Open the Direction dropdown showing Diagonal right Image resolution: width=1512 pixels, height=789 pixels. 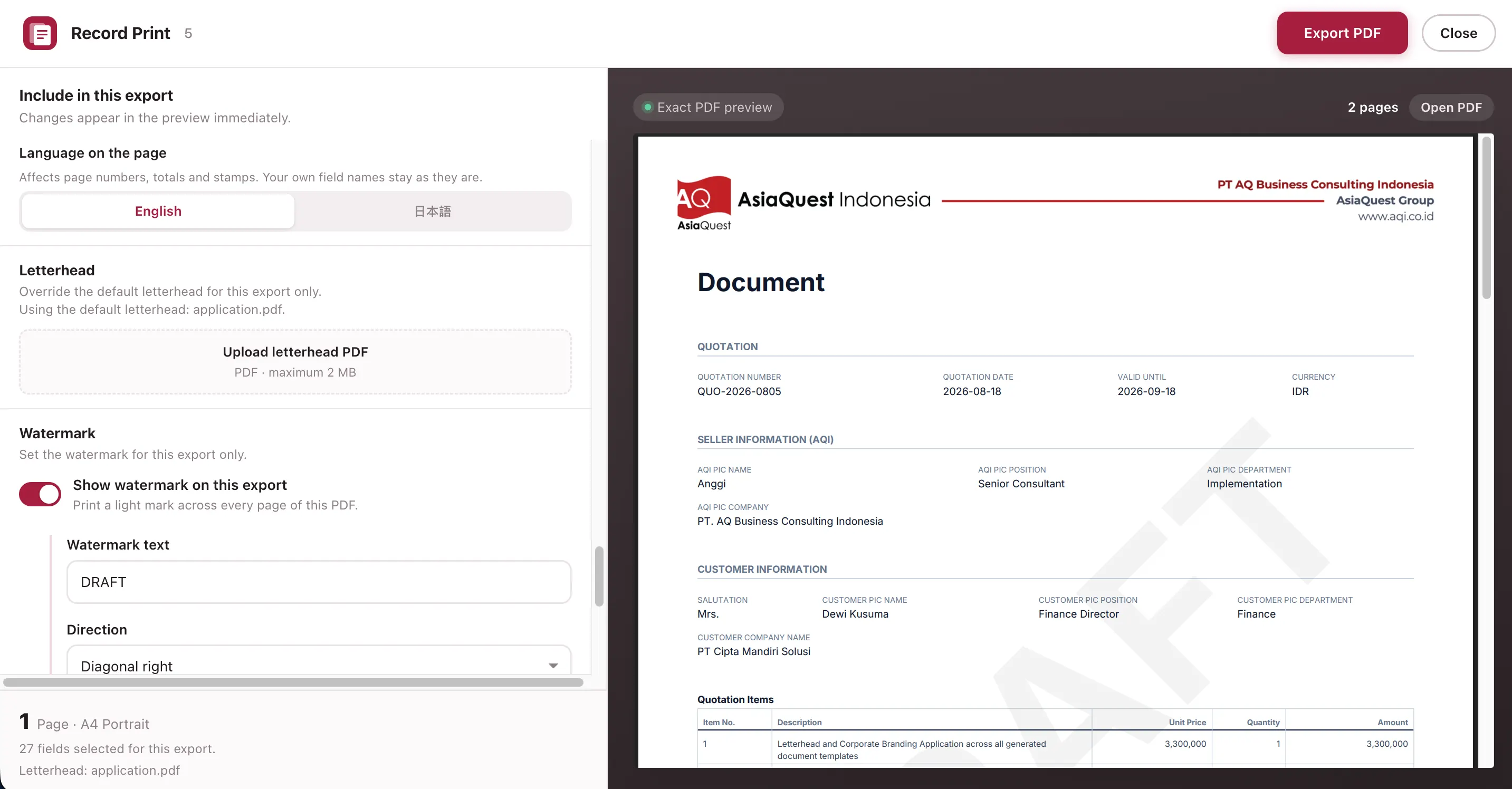pyautogui.click(x=319, y=661)
